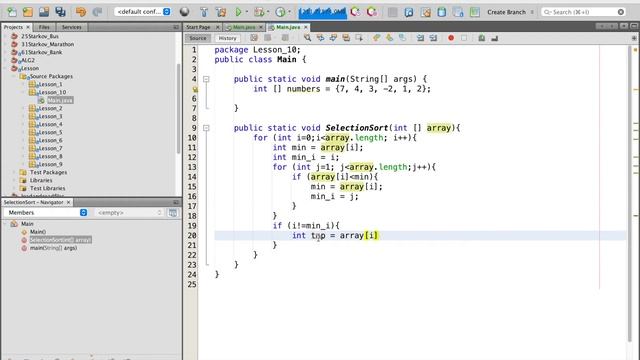Select 61Starkov_Bank project
This screenshot has height=360, width=640.
[x=41, y=52]
